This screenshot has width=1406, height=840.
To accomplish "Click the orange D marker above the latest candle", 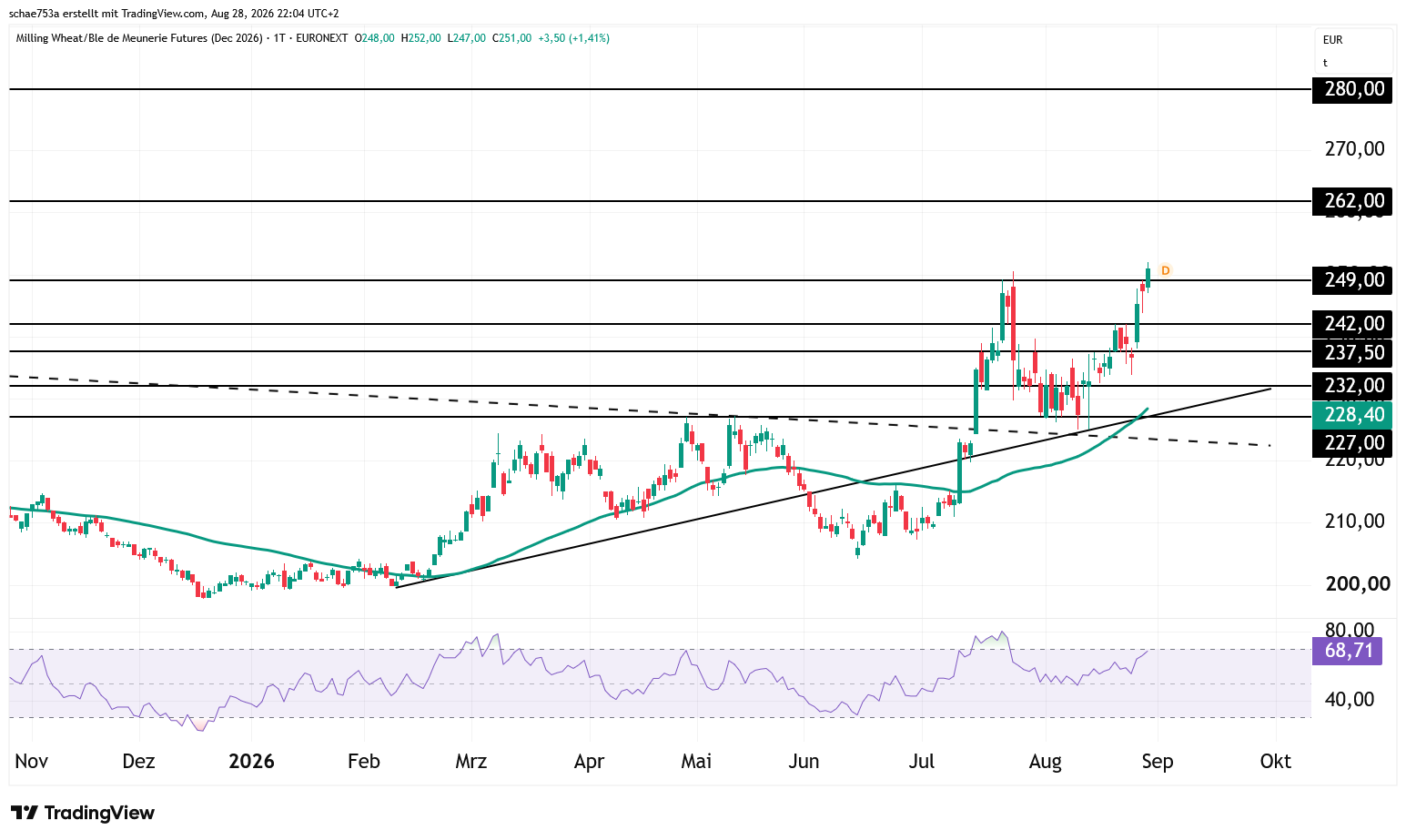I will click(1165, 270).
